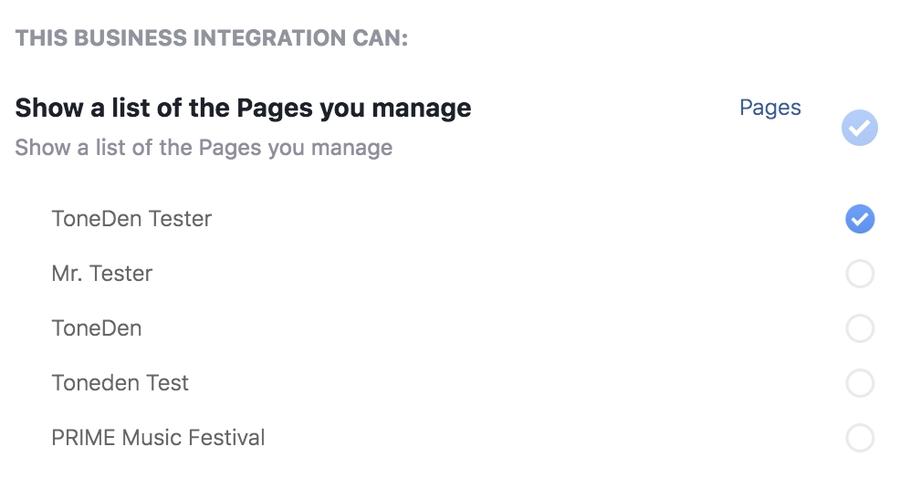Add PRIME Music Festival using its circle
Image resolution: width=900 pixels, height=478 pixels.
859,438
